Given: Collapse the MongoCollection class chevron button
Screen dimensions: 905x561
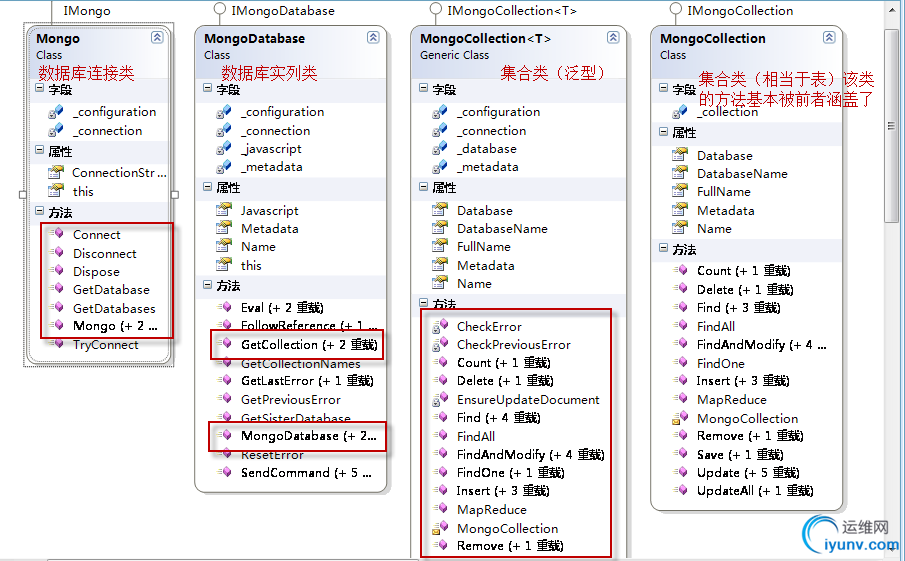Looking at the screenshot, I should pyautogui.click(x=829, y=38).
